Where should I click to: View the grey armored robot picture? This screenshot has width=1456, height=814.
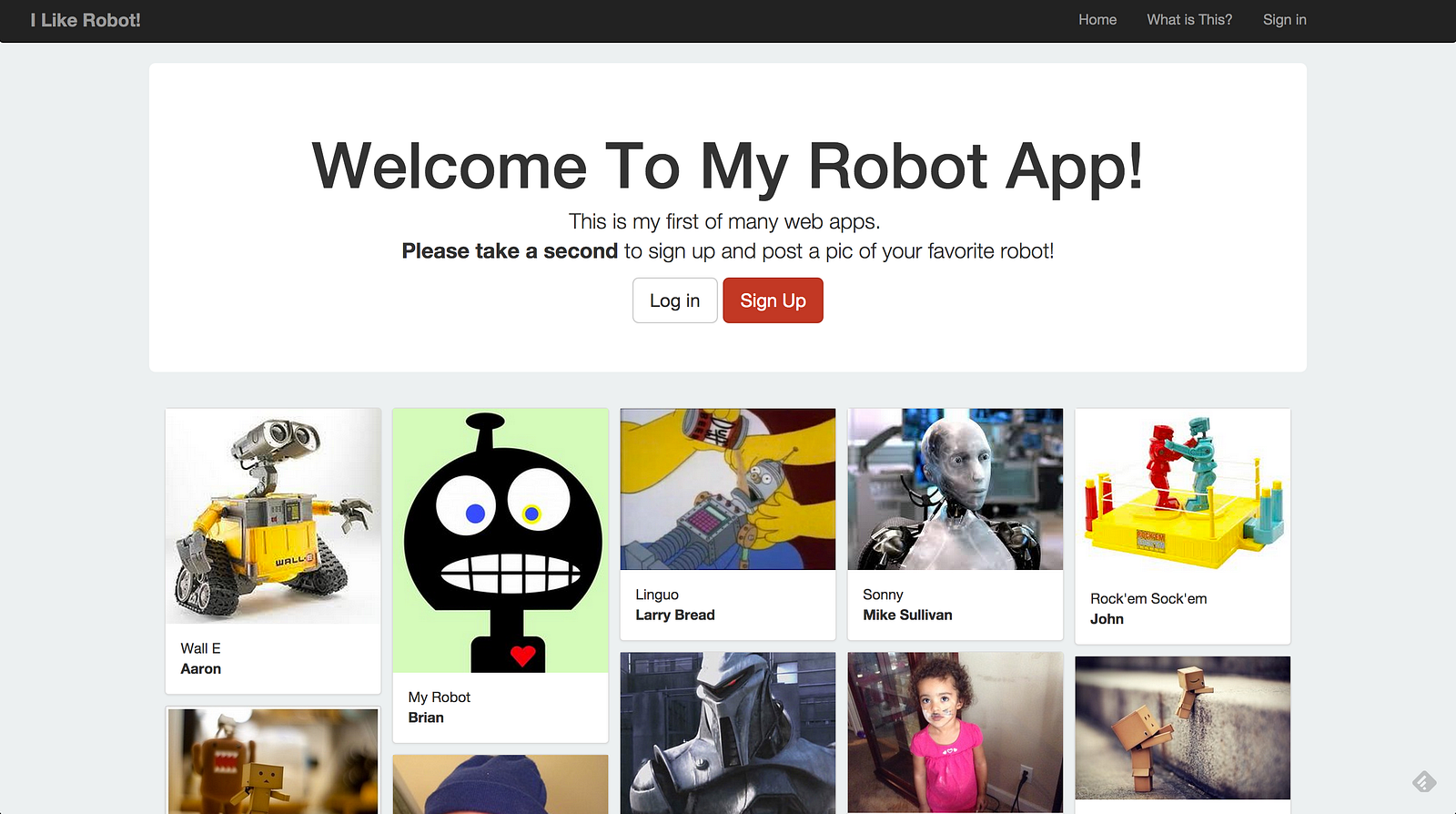pos(728,733)
